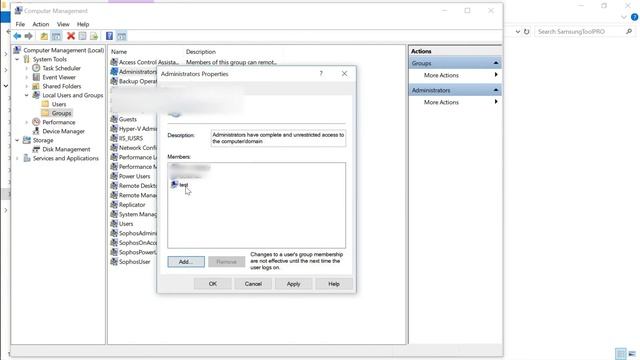Click Cancel in Administrators Properties
The width and height of the screenshot is (640, 360).
[x=253, y=284]
